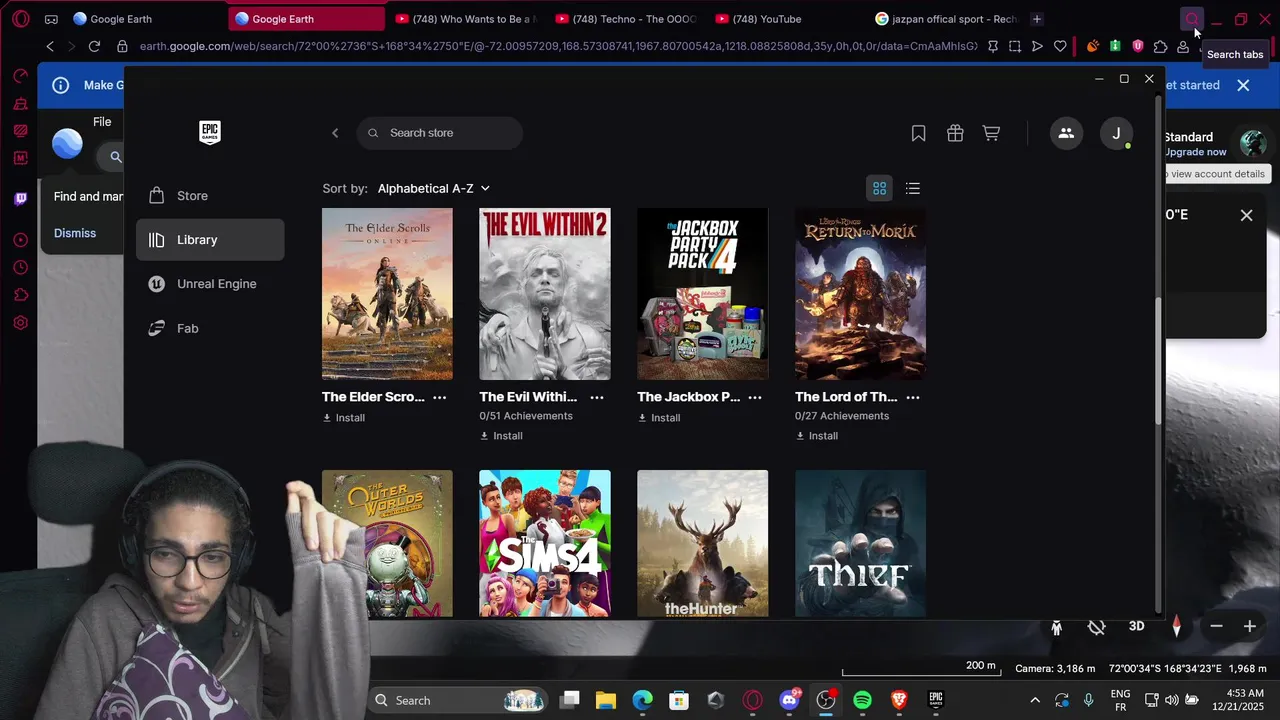The width and height of the screenshot is (1280, 720).
Task: Open The Elder Scrolls Online cover
Action: tap(387, 294)
